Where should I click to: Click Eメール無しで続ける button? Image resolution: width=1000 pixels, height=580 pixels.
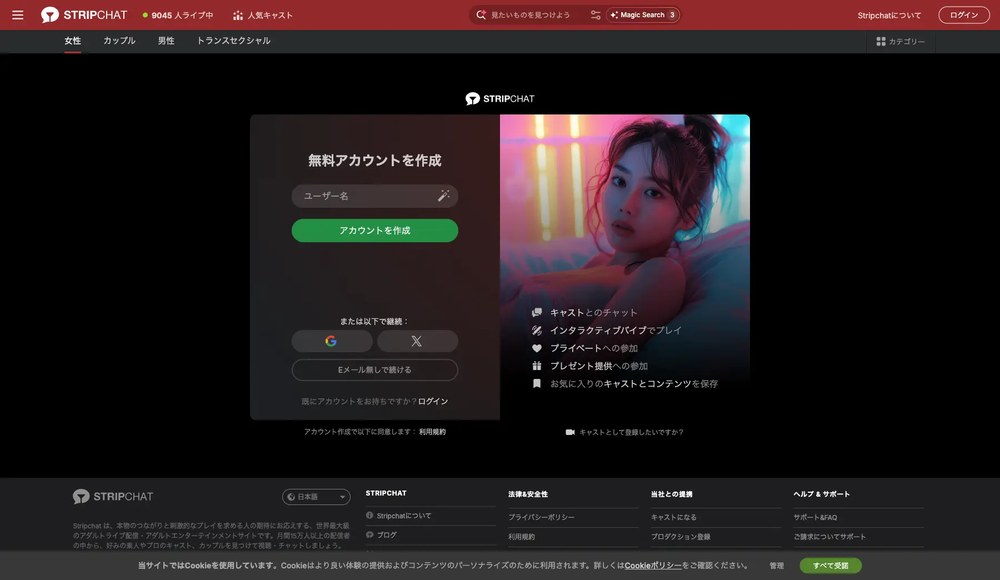[x=374, y=369]
